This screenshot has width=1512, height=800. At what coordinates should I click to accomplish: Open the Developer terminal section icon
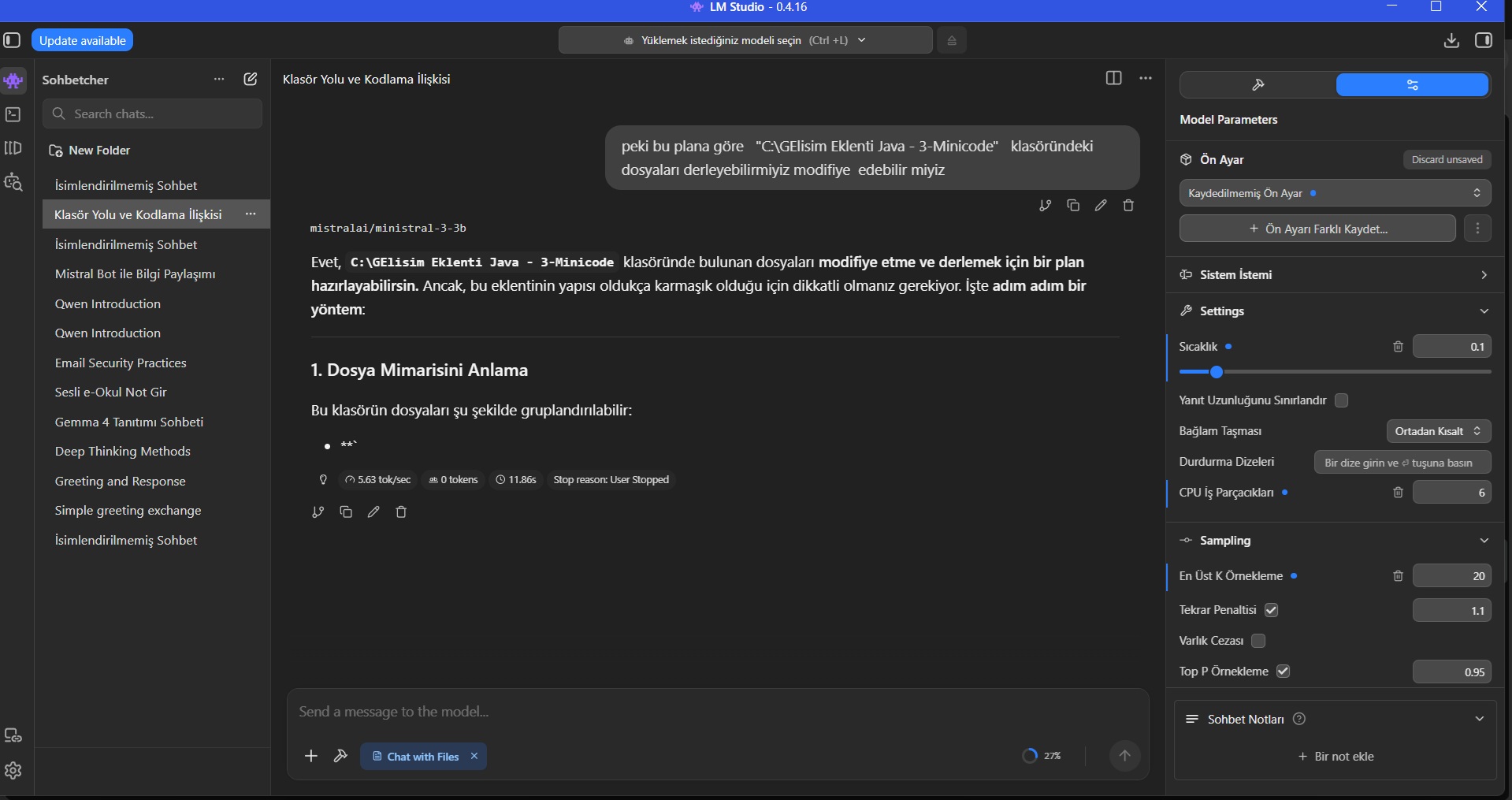pos(13,114)
